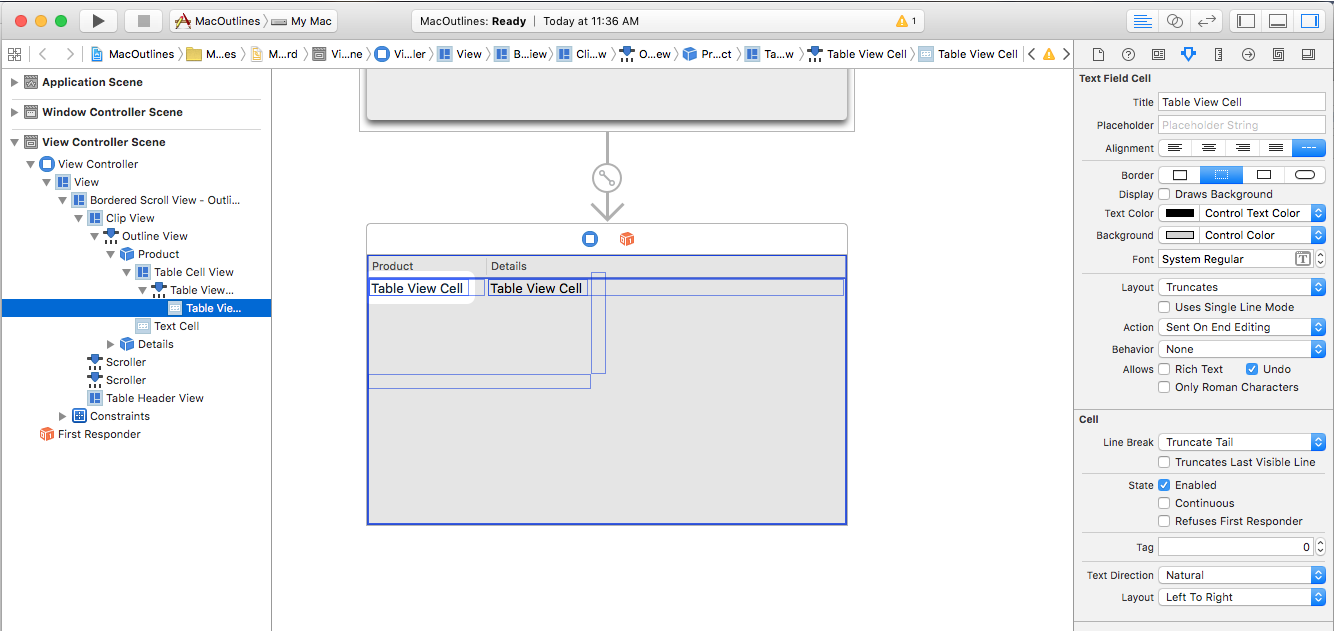Click the Background color swatch
1334x631 pixels.
point(1180,235)
